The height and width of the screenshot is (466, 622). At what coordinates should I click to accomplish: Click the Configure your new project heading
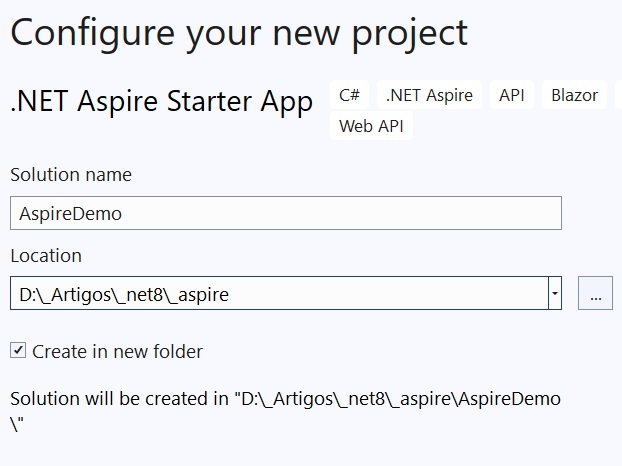point(239,34)
